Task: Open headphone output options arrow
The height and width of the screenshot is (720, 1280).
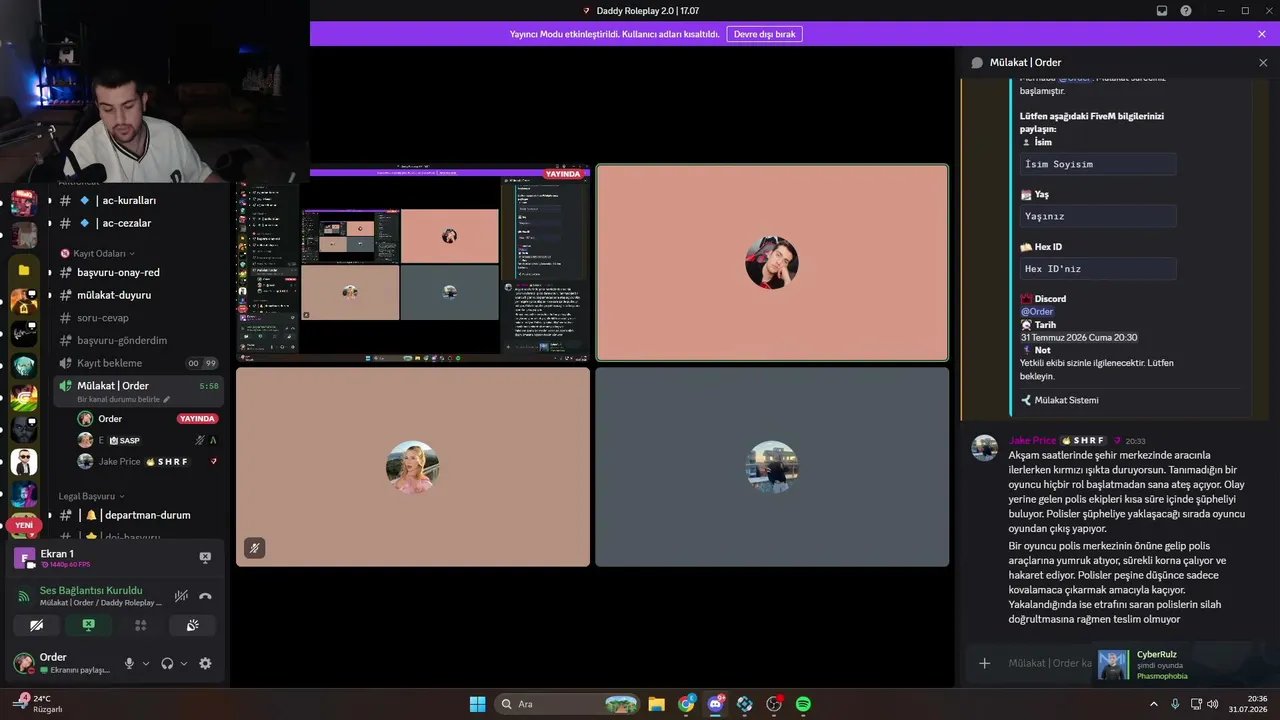Action: tap(184, 663)
